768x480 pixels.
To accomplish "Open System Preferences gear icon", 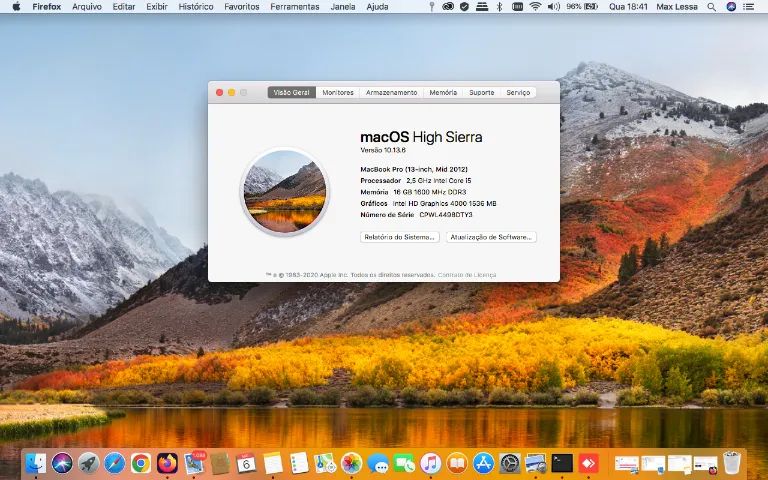I will [510, 463].
